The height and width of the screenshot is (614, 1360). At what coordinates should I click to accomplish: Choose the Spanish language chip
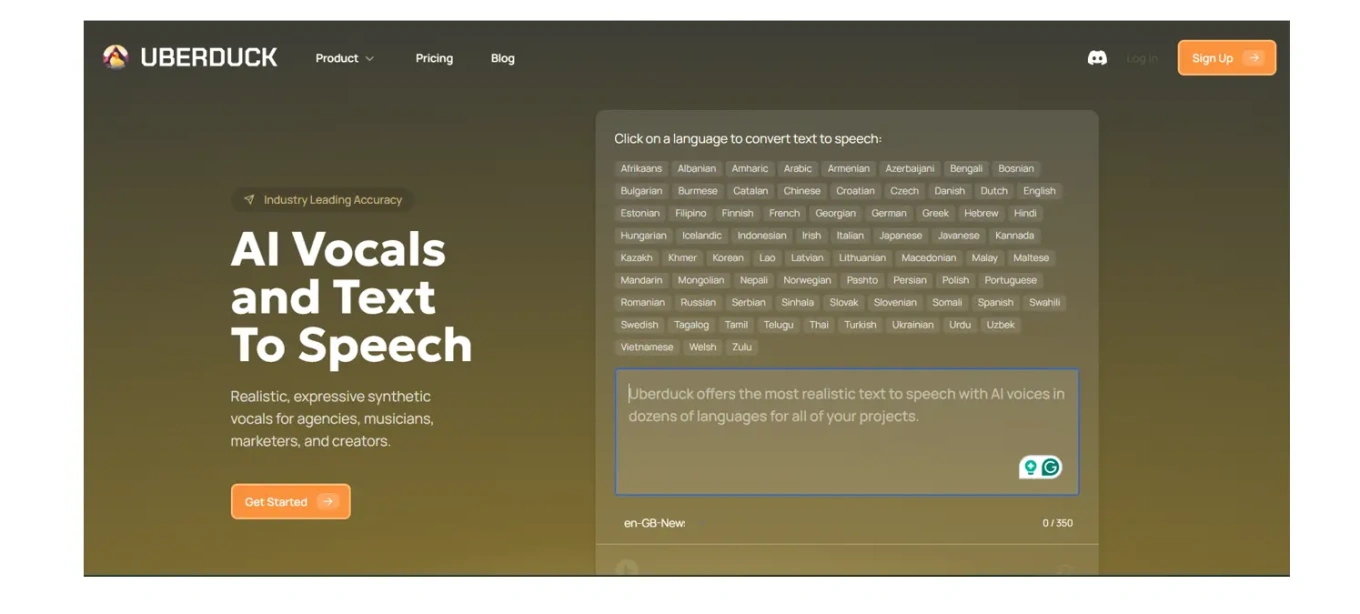[995, 302]
